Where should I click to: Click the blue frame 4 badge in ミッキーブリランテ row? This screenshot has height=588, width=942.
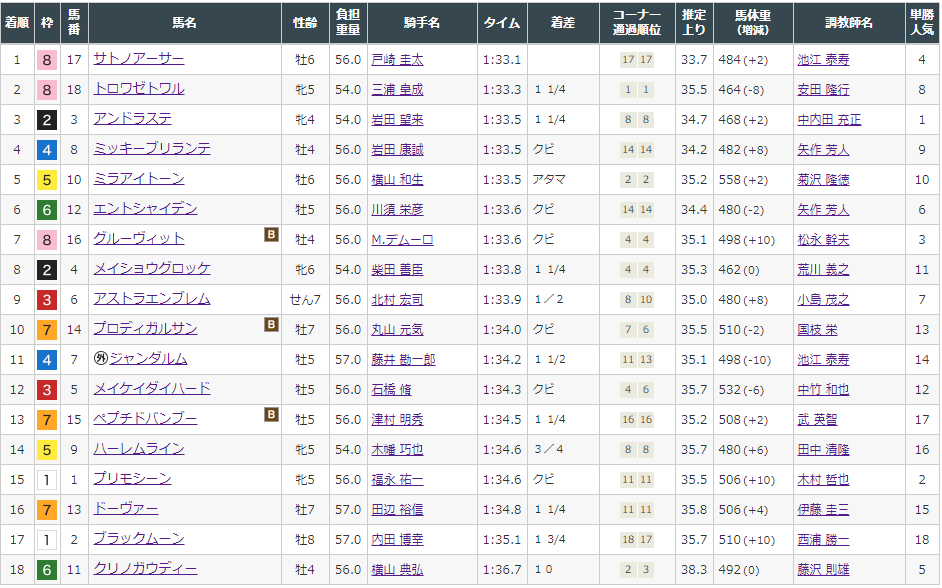tap(47, 150)
